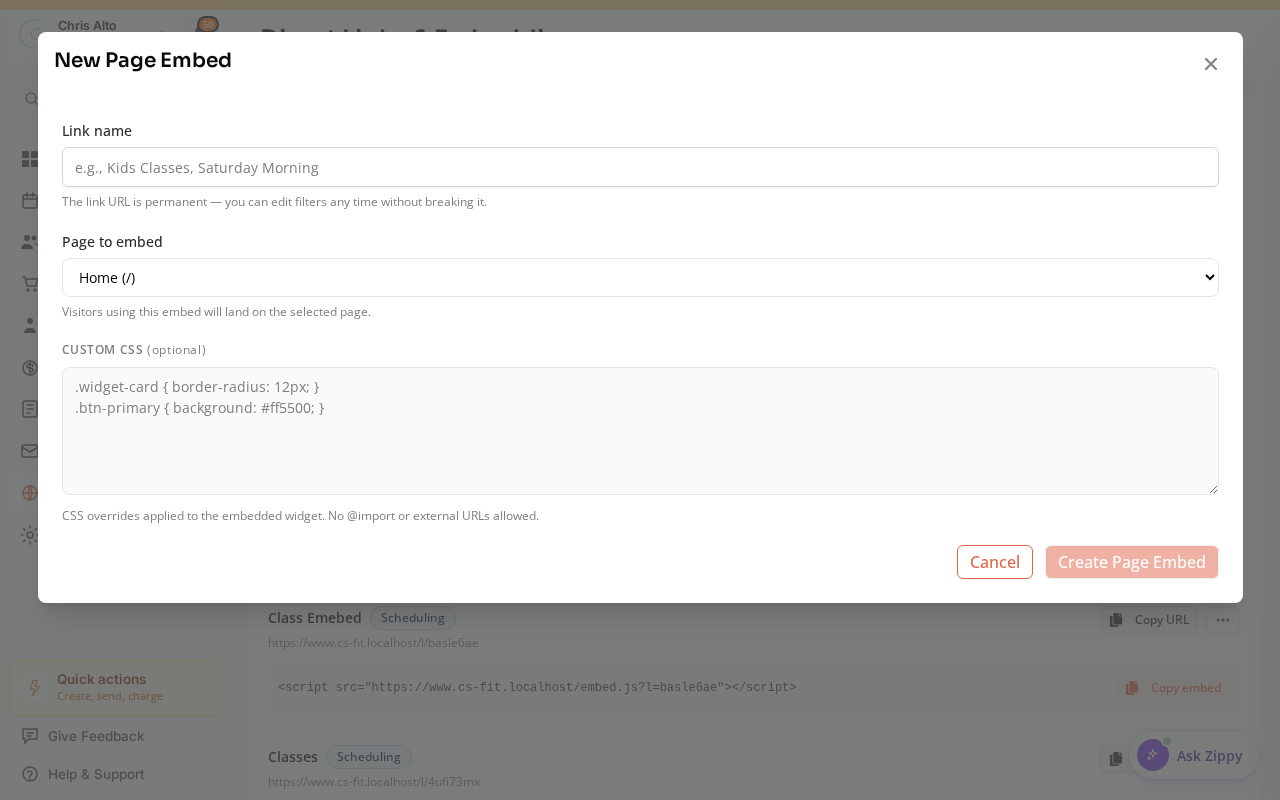Open the document icon in sidebar
This screenshot has width=1280, height=800.
click(30, 409)
